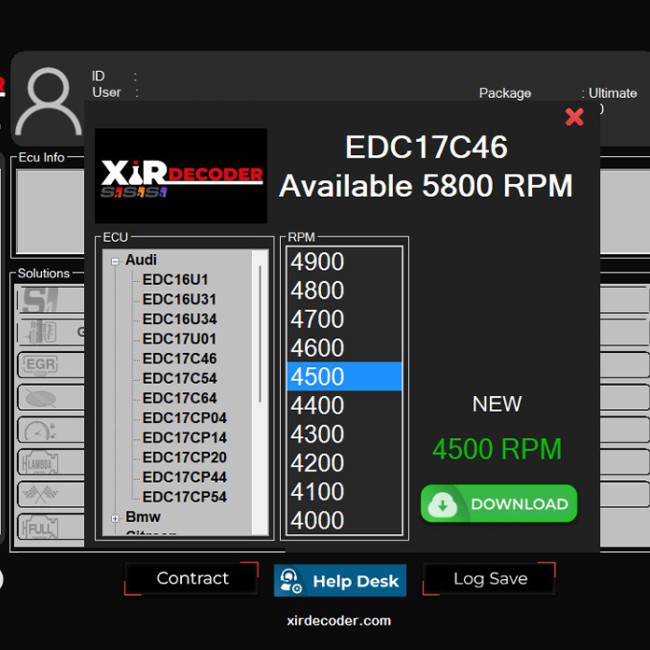Choose 4300 in the RPM list
Viewport: 650px width, 650px height.
tap(344, 434)
